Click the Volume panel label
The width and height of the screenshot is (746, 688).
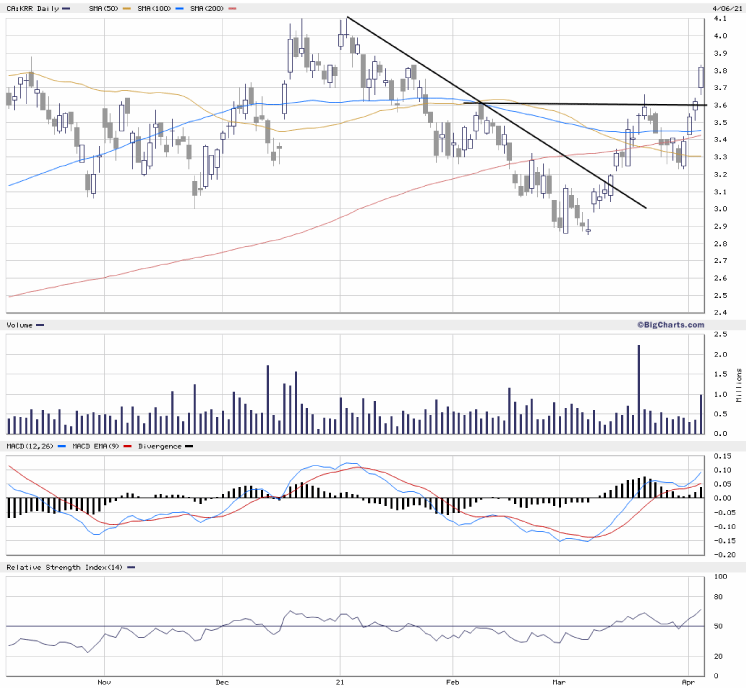click(x=19, y=325)
